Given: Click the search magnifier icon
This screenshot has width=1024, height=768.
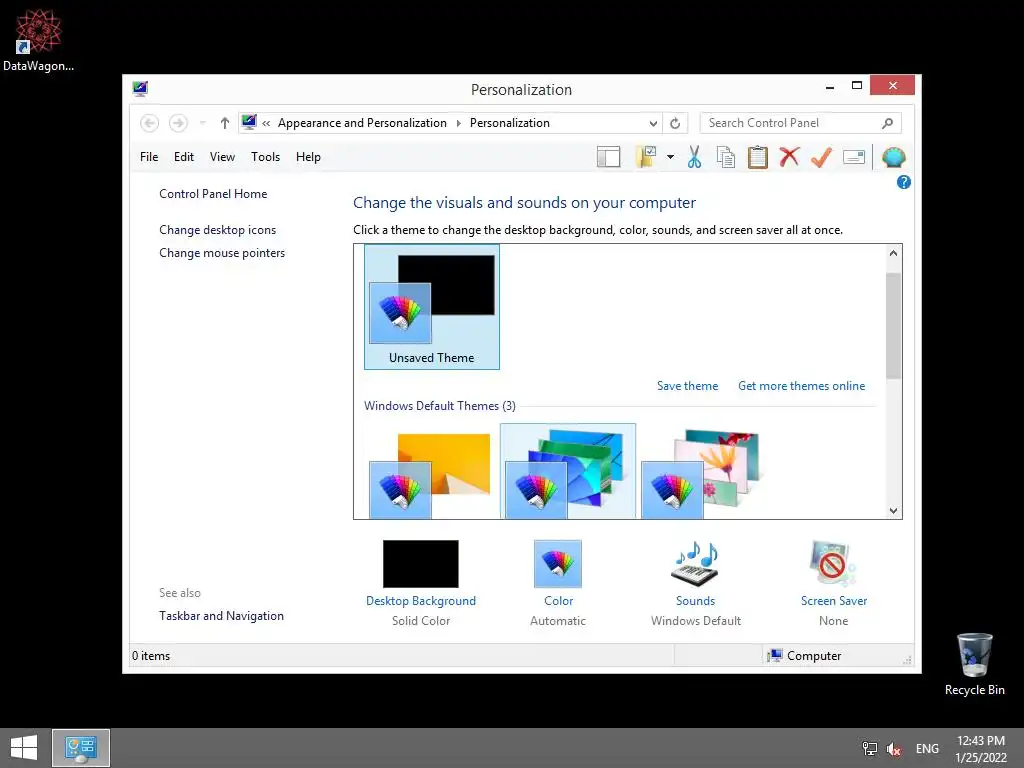Looking at the screenshot, I should tap(888, 123).
